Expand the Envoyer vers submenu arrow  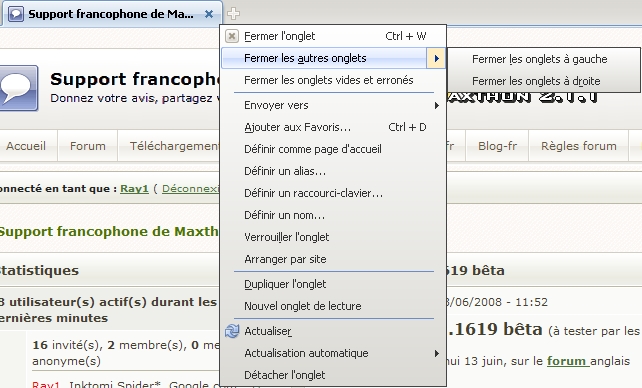pos(436,106)
